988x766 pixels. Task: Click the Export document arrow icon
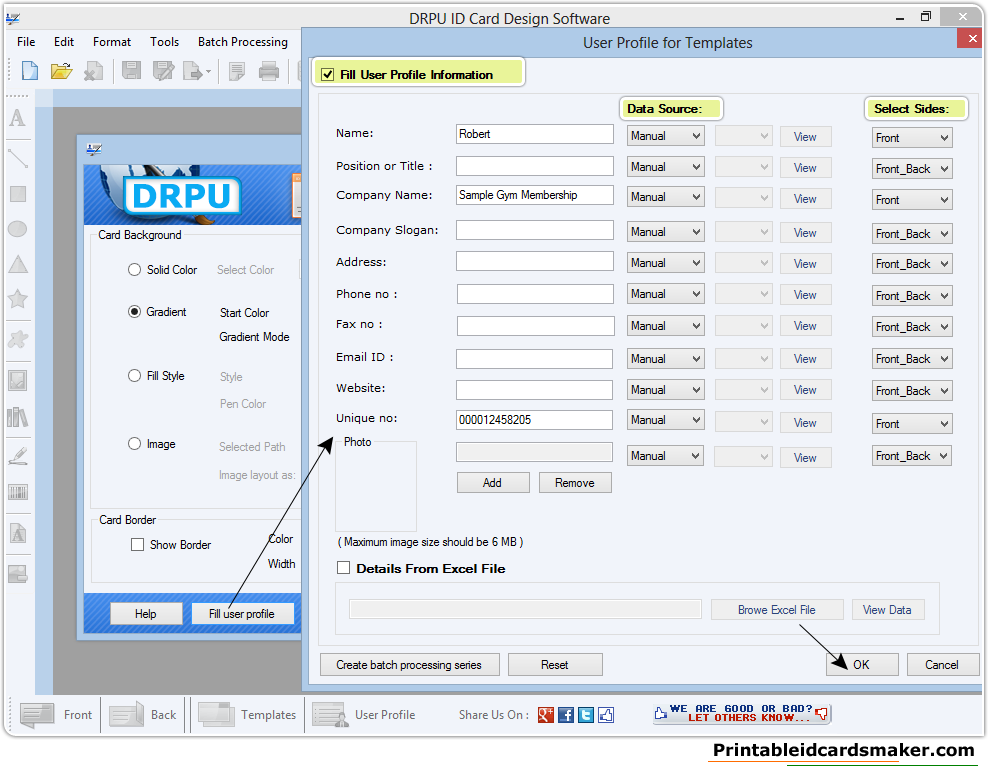[196, 71]
